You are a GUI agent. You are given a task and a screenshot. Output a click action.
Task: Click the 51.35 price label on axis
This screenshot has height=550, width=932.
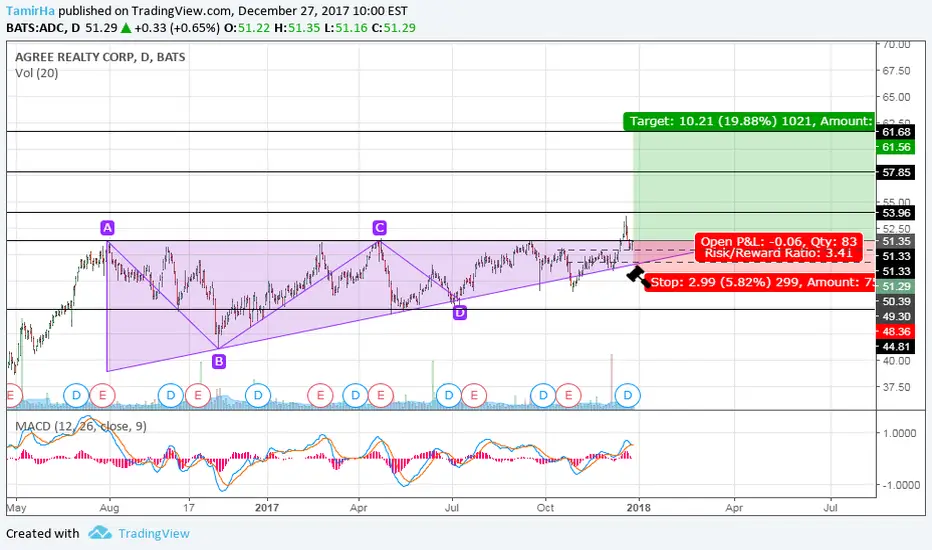[x=896, y=241]
